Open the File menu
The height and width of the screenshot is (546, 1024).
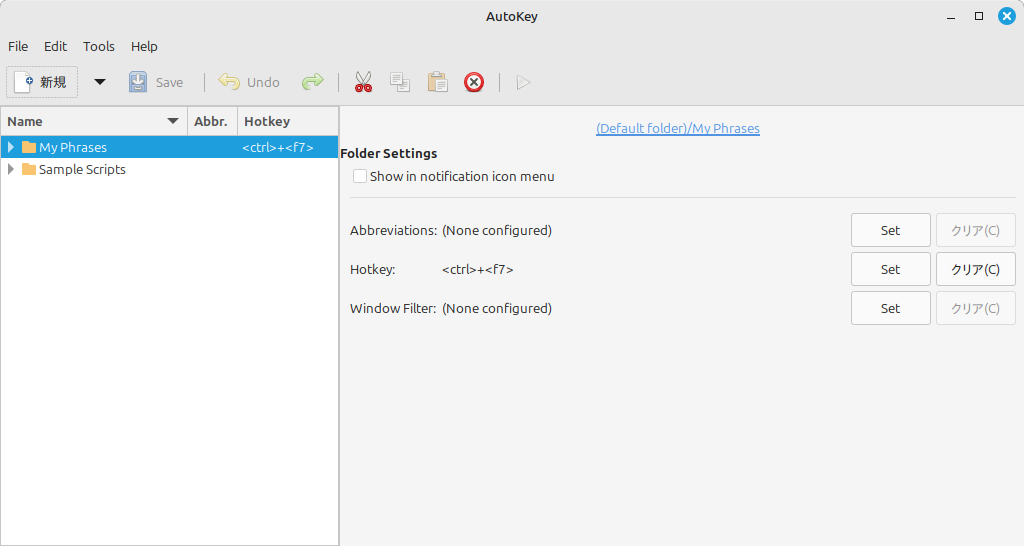tap(18, 46)
